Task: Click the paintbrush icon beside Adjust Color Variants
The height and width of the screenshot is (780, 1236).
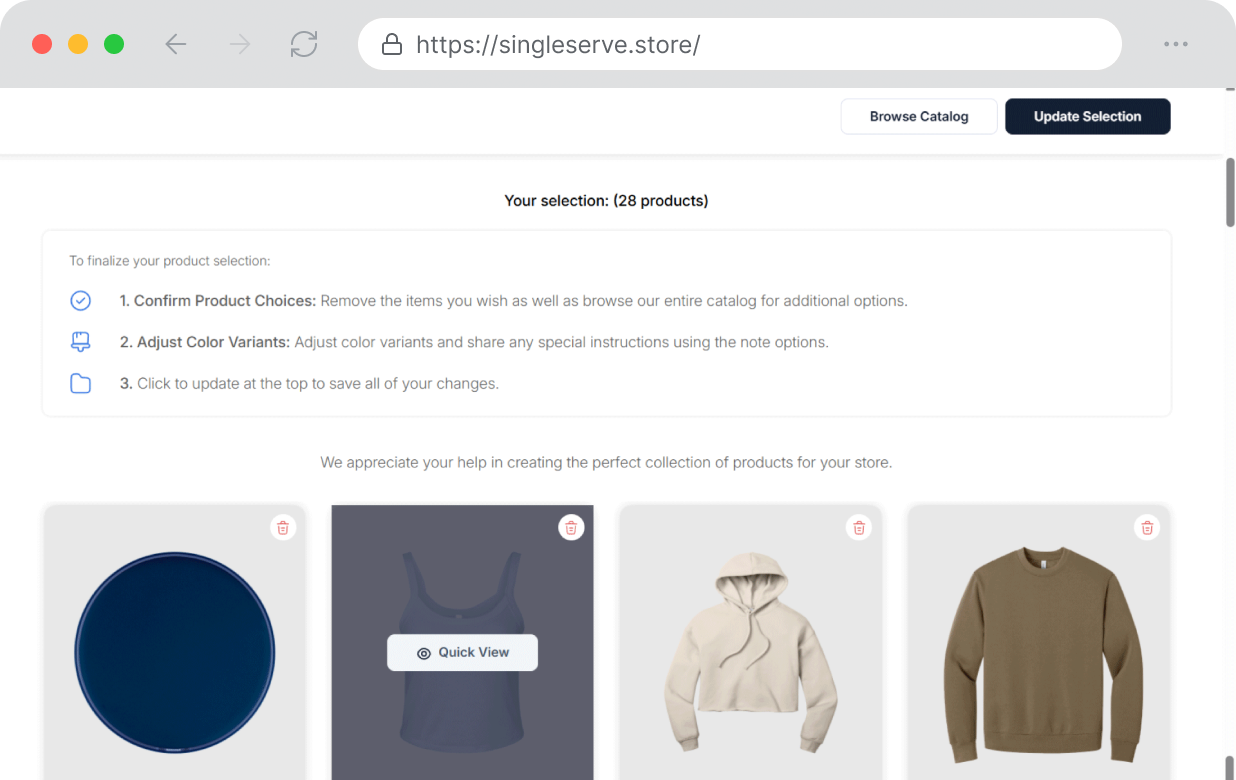Action: coord(81,342)
